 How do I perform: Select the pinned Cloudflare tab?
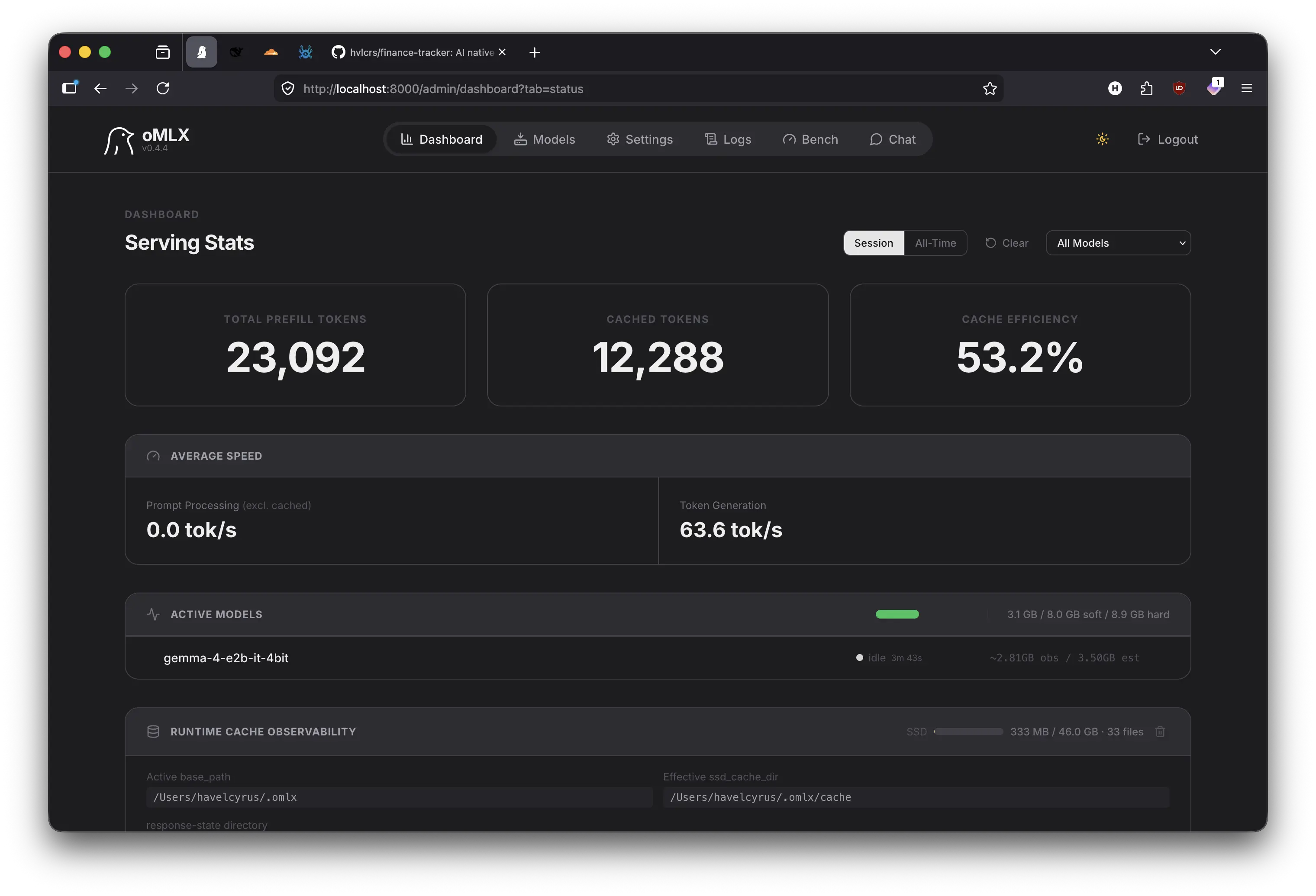(271, 52)
